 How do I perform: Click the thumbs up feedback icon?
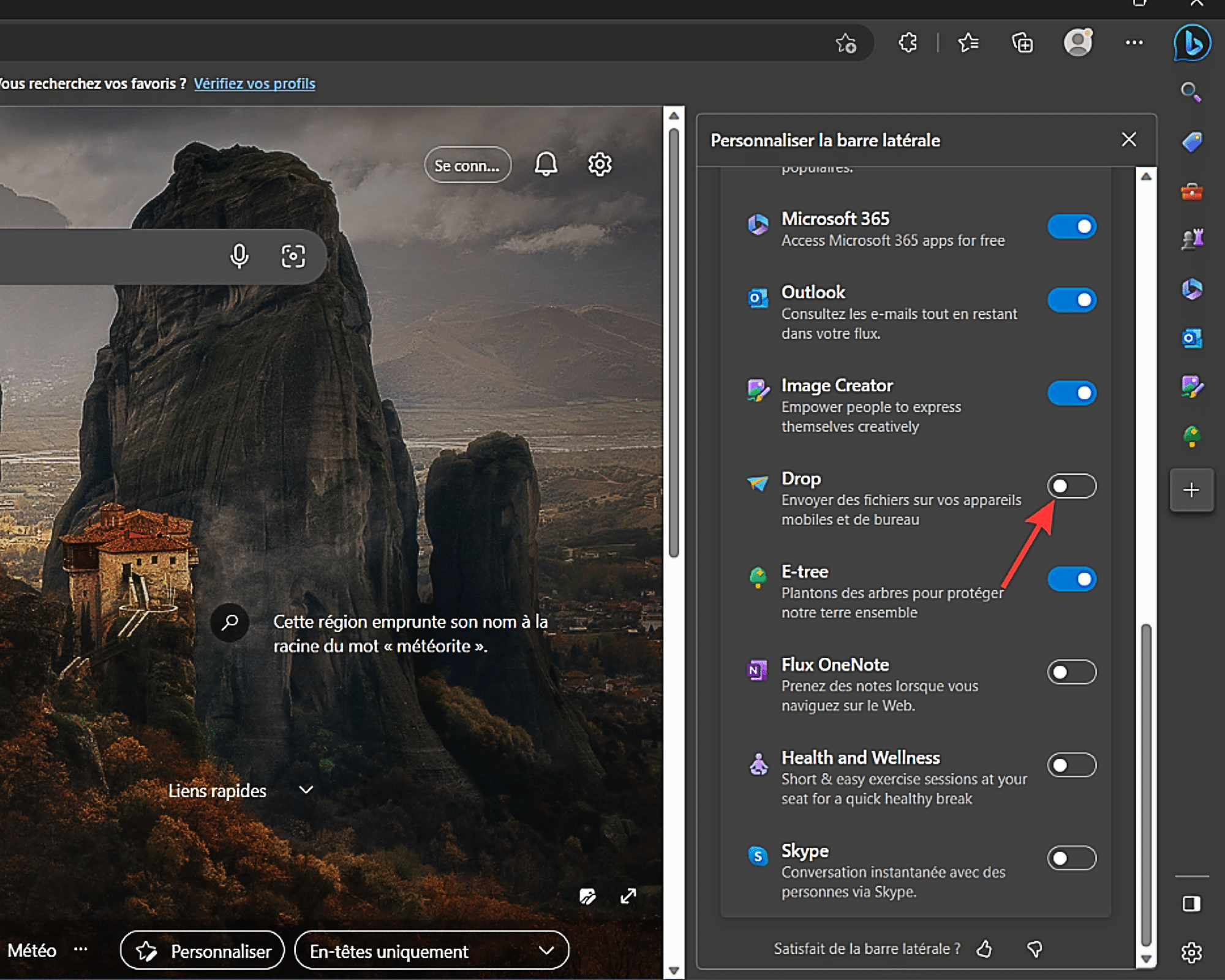[984, 949]
